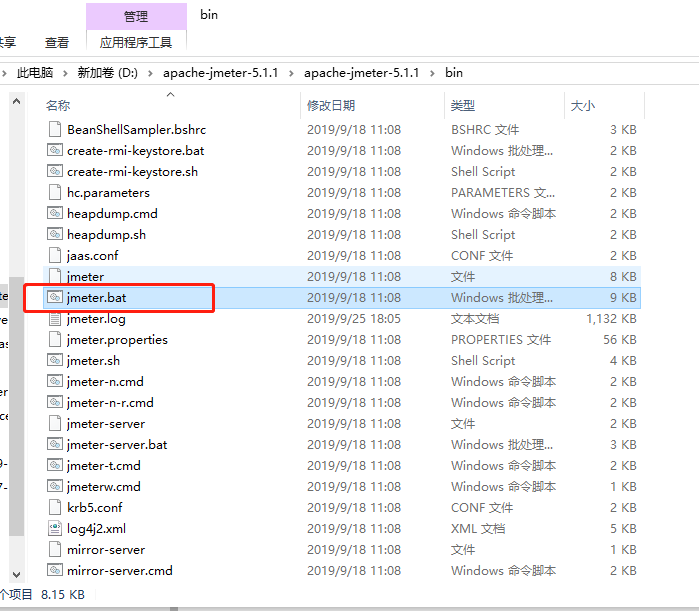Select the mirror-server.cmd file name

[119, 570]
